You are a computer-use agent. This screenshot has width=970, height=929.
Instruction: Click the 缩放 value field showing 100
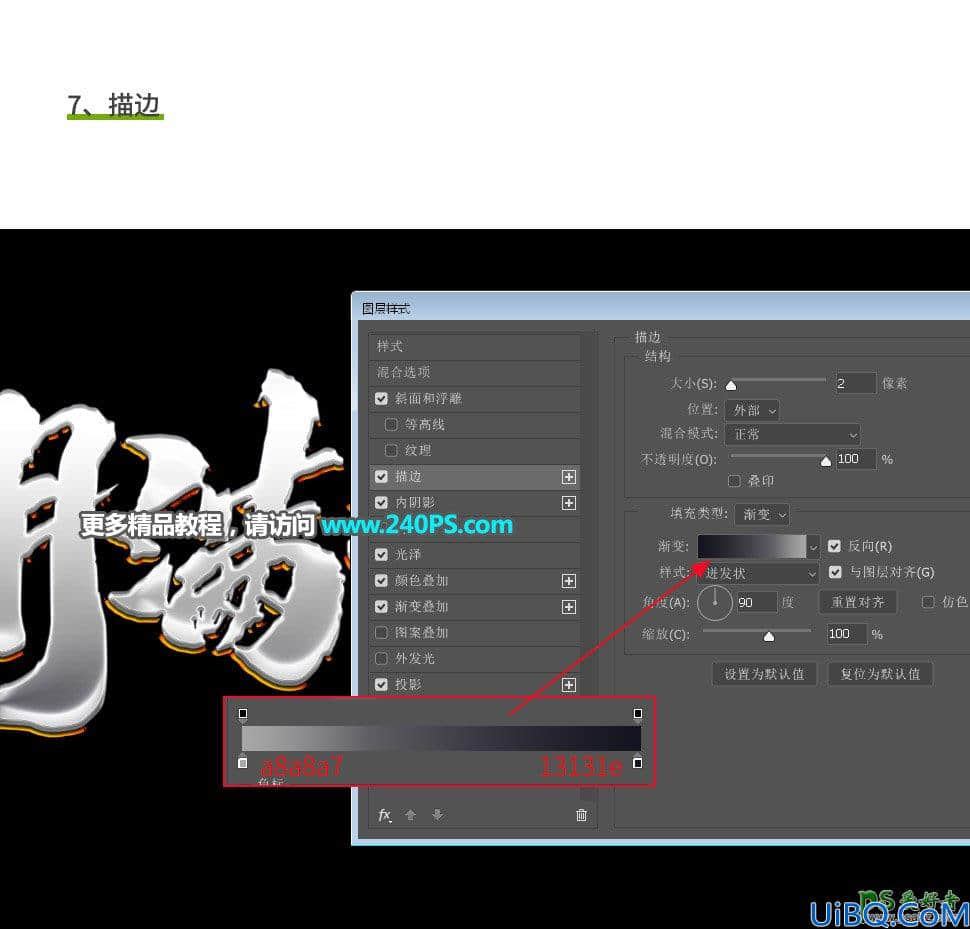[847, 633]
